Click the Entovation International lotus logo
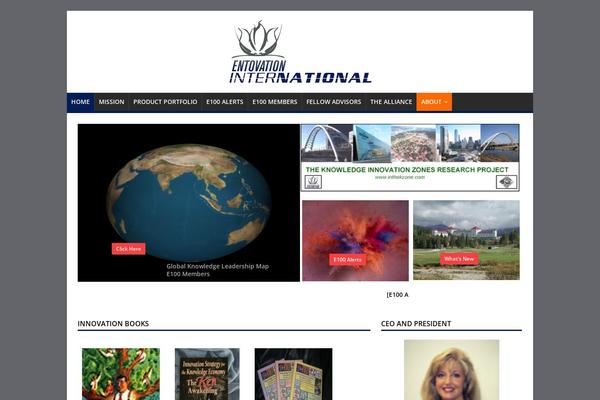This screenshot has width=600, height=400. (300, 52)
